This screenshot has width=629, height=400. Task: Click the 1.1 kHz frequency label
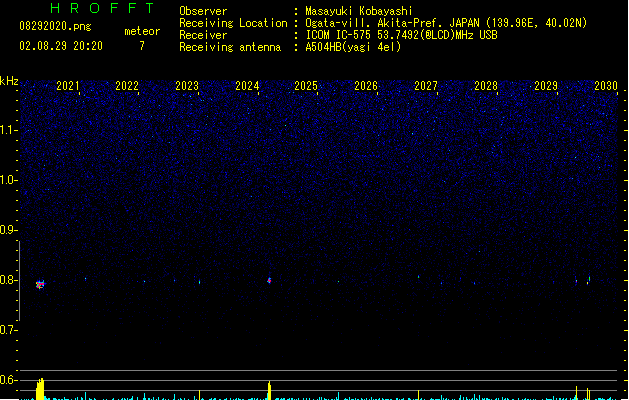click(x=9, y=130)
